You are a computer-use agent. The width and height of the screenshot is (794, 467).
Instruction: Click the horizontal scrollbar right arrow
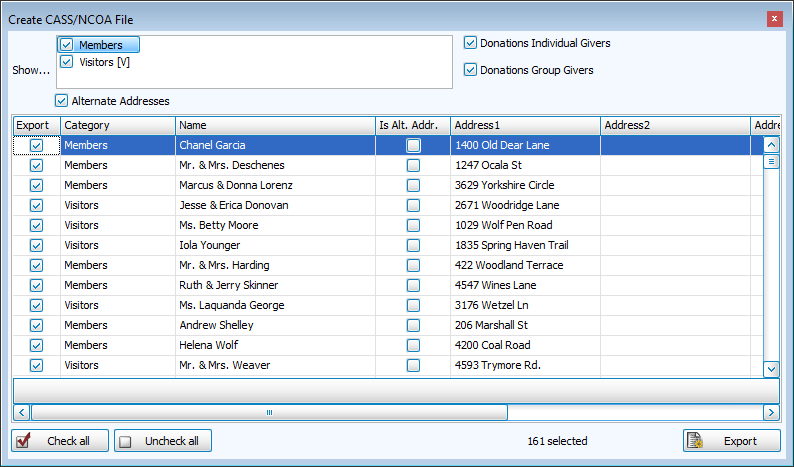770,412
